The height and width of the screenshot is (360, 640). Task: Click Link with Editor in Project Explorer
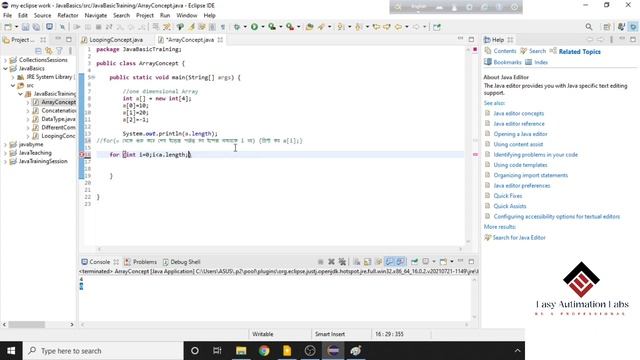(x=49, y=51)
